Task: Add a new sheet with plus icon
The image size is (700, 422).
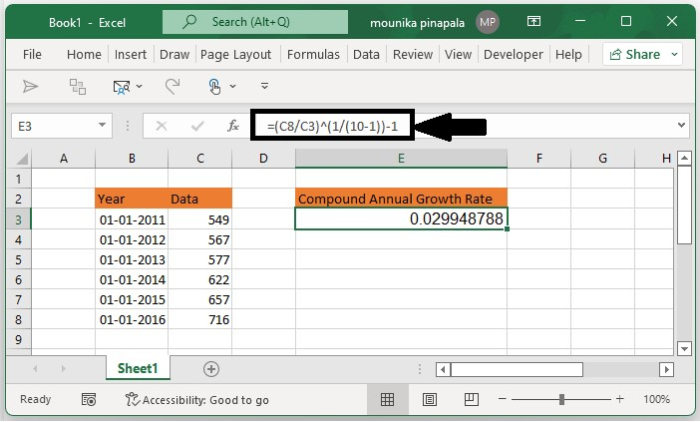Action: tap(211, 369)
